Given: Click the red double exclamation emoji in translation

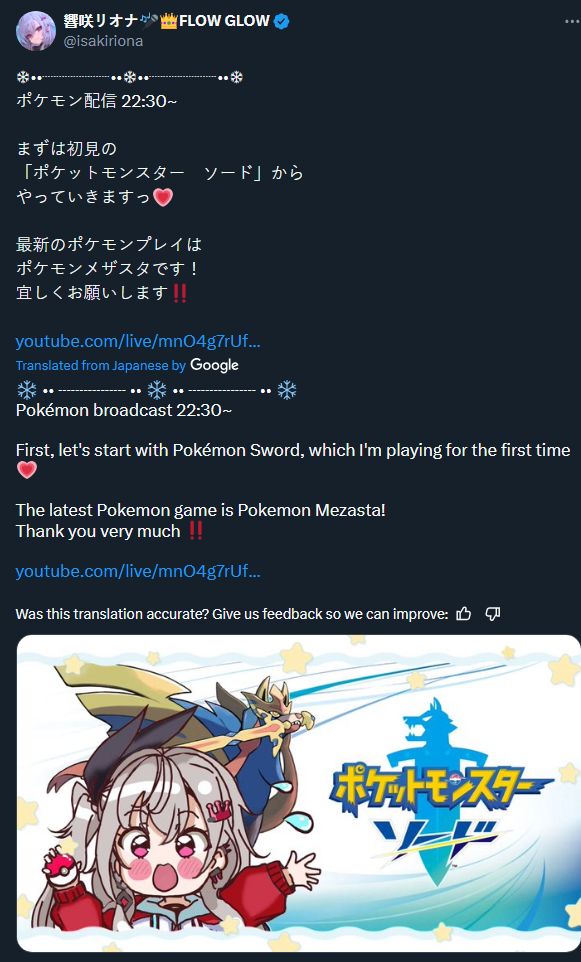Looking at the screenshot, I should click(196, 531).
